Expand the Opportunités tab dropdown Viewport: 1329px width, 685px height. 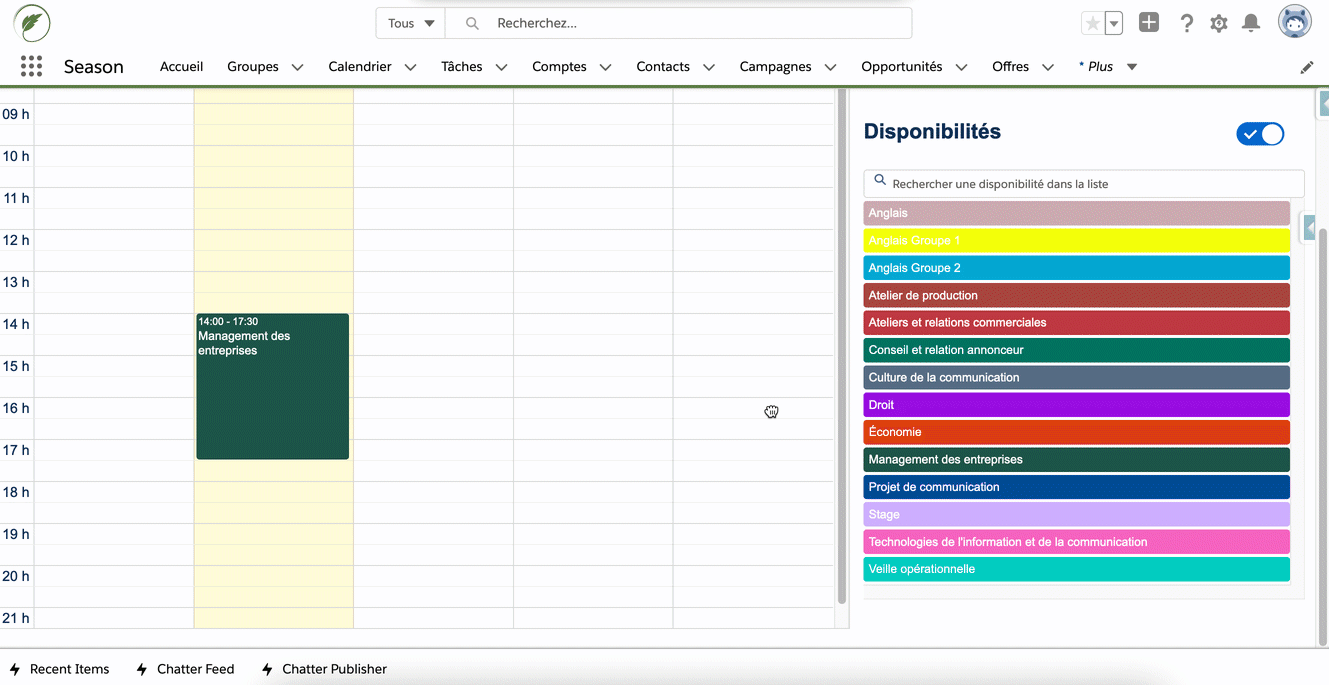coord(961,67)
